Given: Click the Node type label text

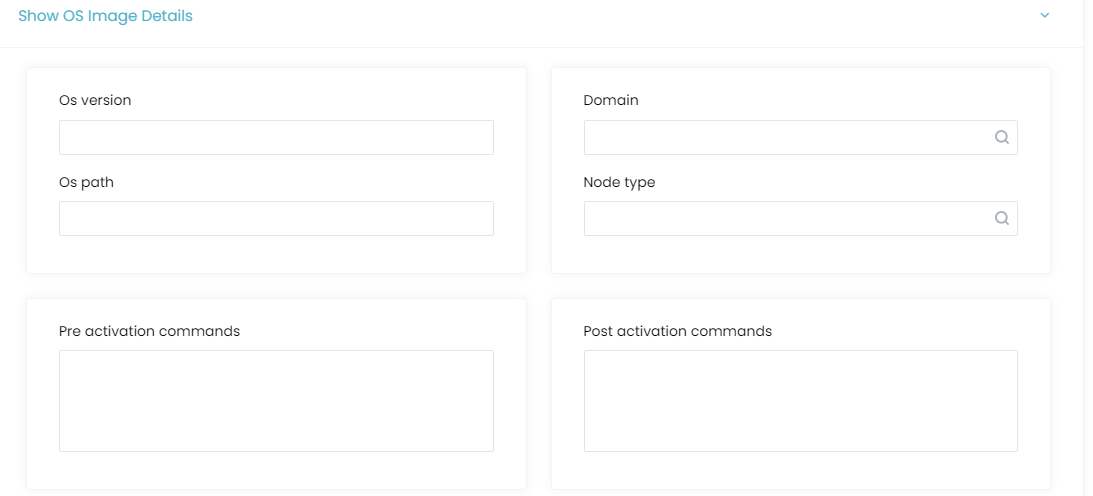Looking at the screenshot, I should pyautogui.click(x=619, y=183).
